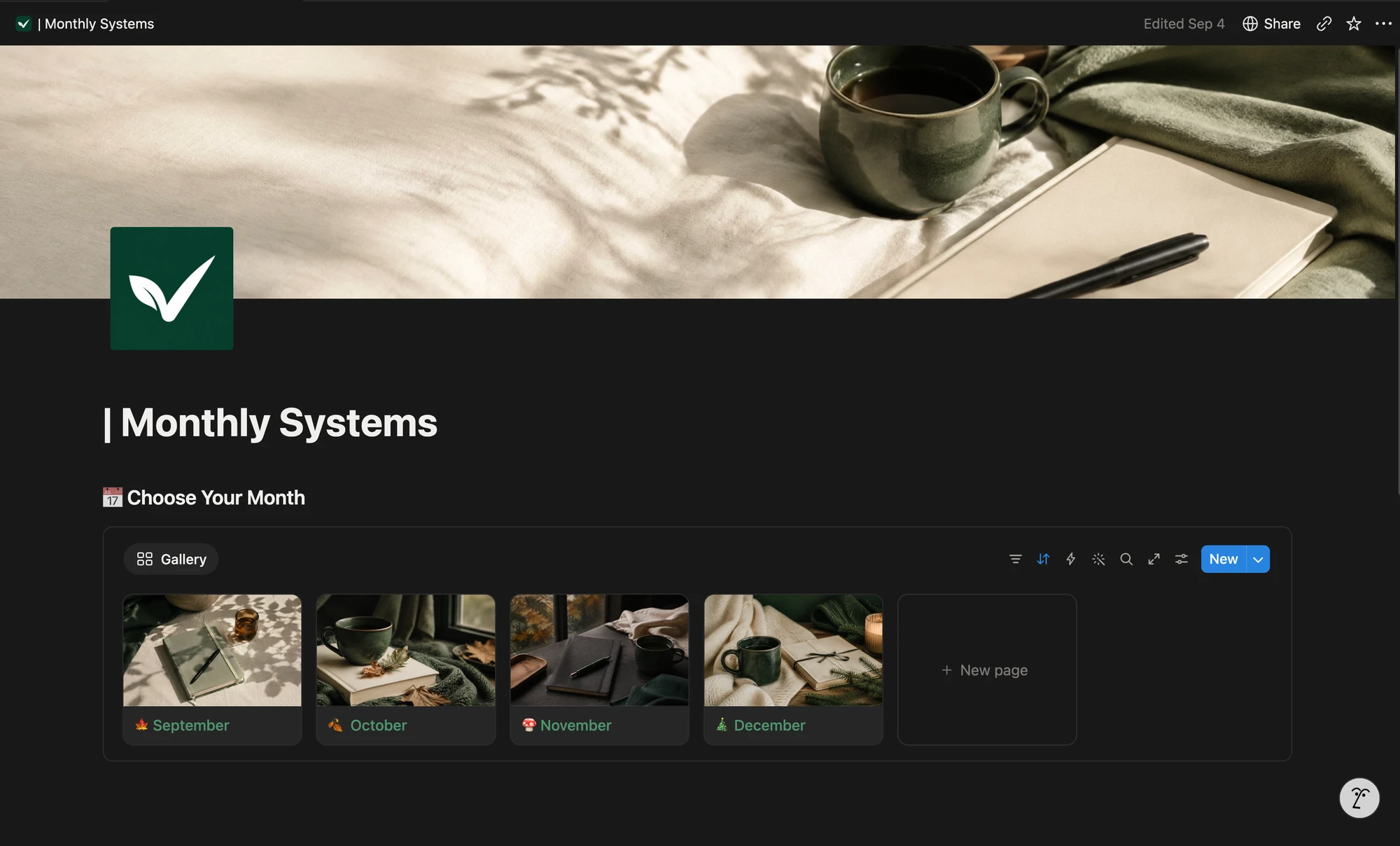Open the sort arrows icon
Viewport: 1400px width, 846px height.
(1043, 559)
